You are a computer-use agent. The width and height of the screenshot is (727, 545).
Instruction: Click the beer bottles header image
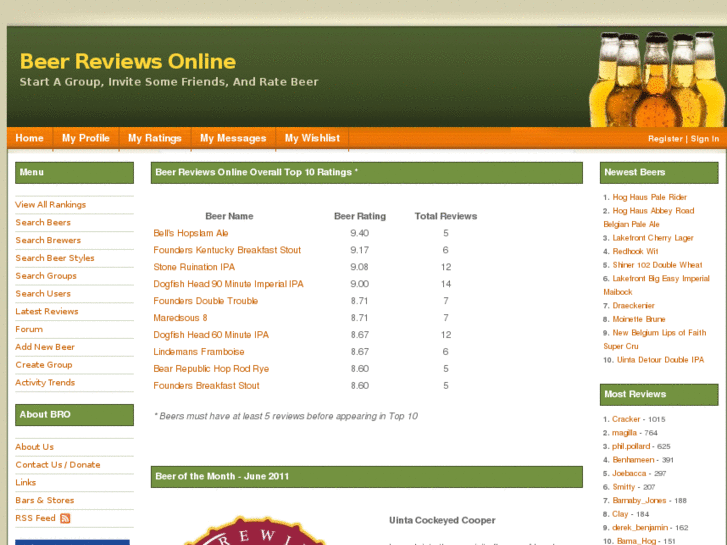657,79
